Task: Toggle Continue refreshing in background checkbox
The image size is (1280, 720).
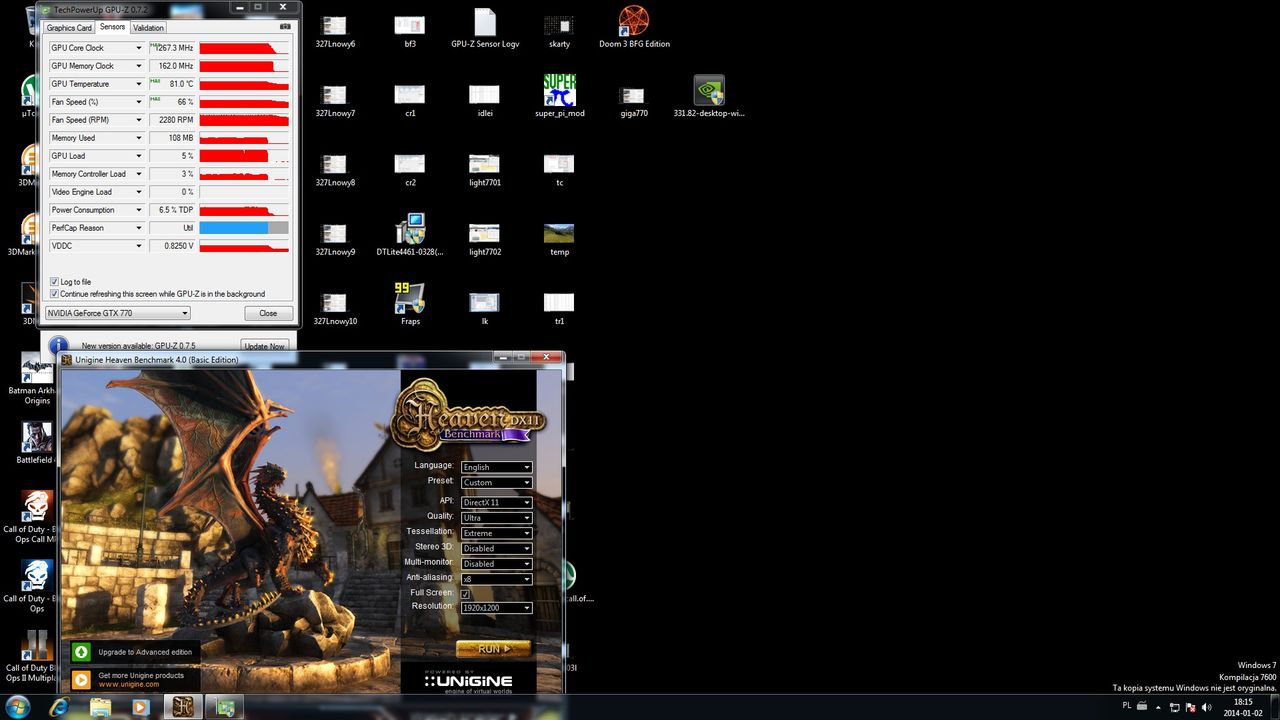Action: pyautogui.click(x=55, y=294)
